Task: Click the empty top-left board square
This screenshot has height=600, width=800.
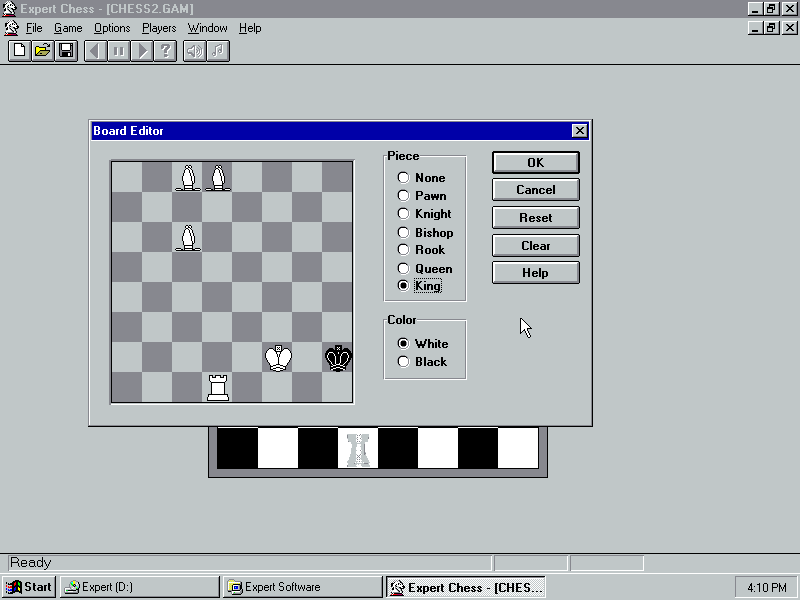Action: (127, 177)
